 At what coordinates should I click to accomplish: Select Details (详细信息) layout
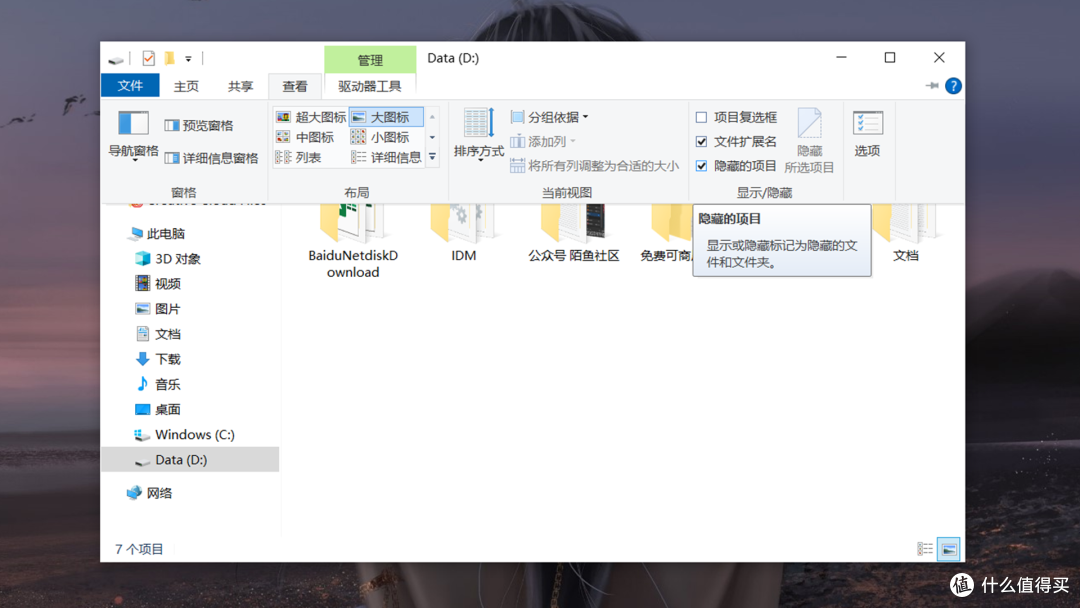(x=386, y=158)
